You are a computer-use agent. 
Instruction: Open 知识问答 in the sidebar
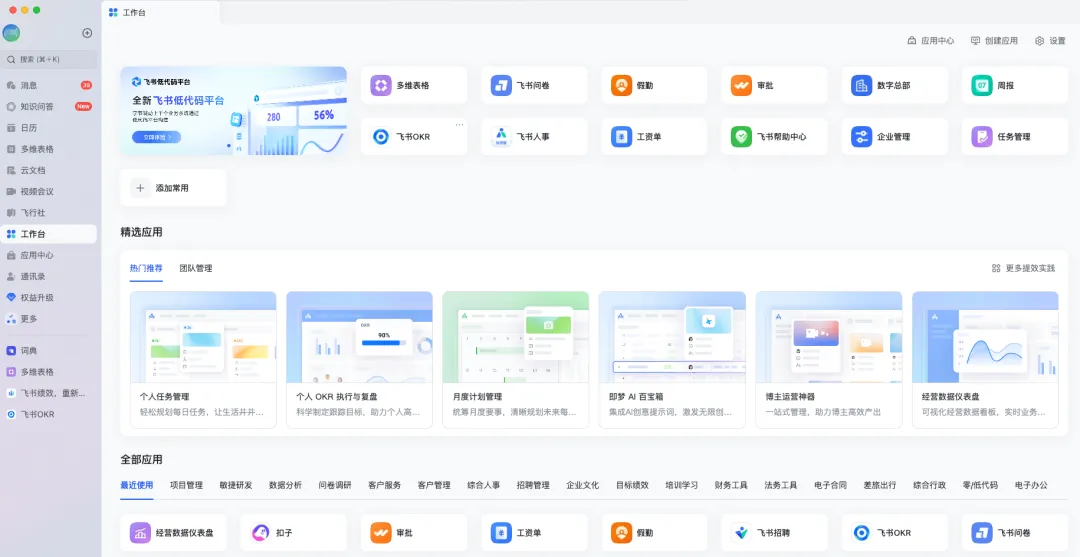pyautogui.click(x=48, y=107)
